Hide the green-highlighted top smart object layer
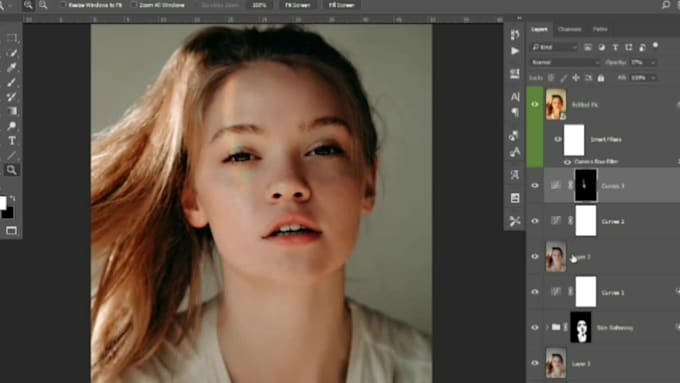This screenshot has height=383, width=680. [x=535, y=104]
